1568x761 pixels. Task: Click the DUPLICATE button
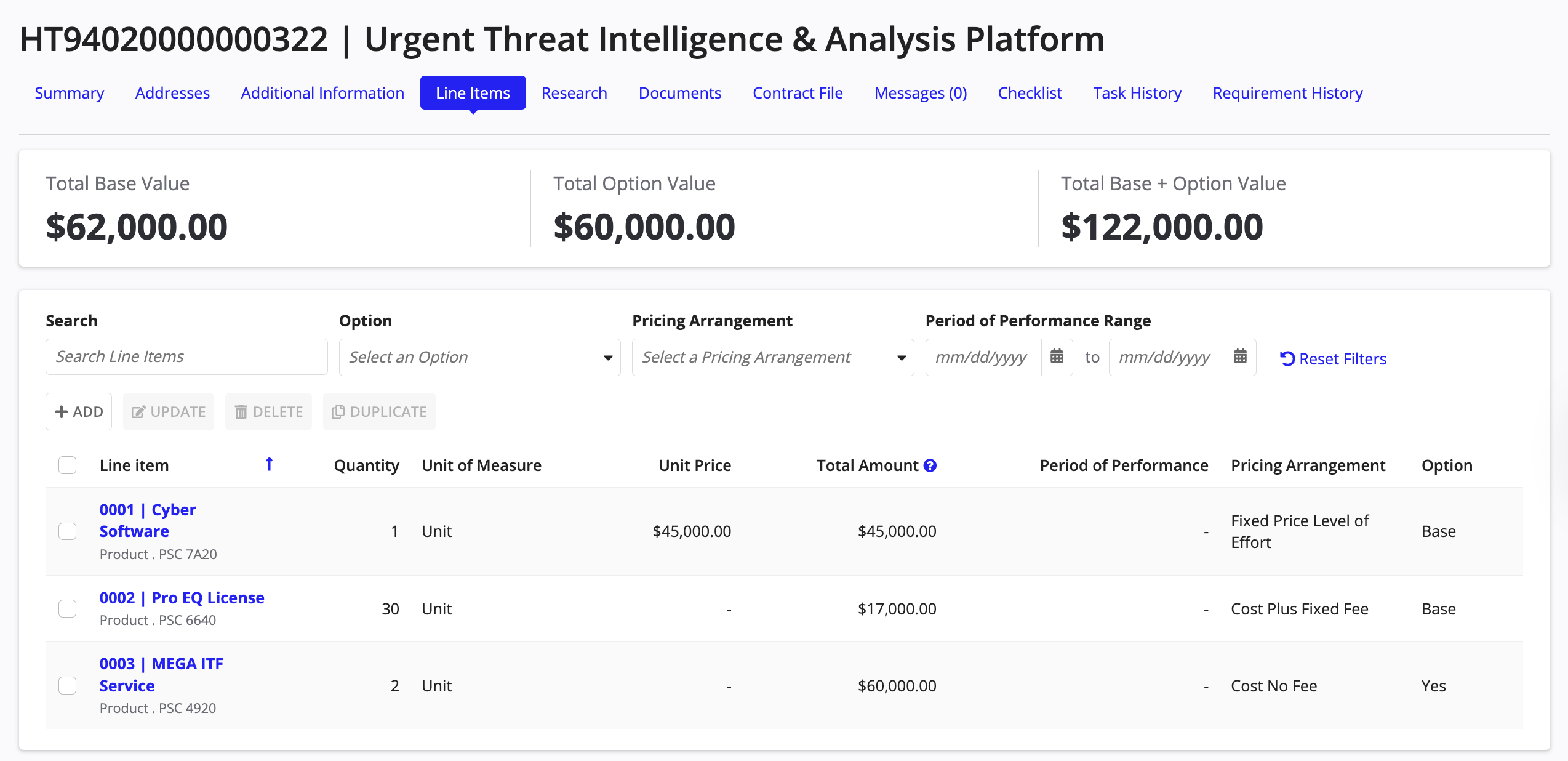(x=379, y=411)
